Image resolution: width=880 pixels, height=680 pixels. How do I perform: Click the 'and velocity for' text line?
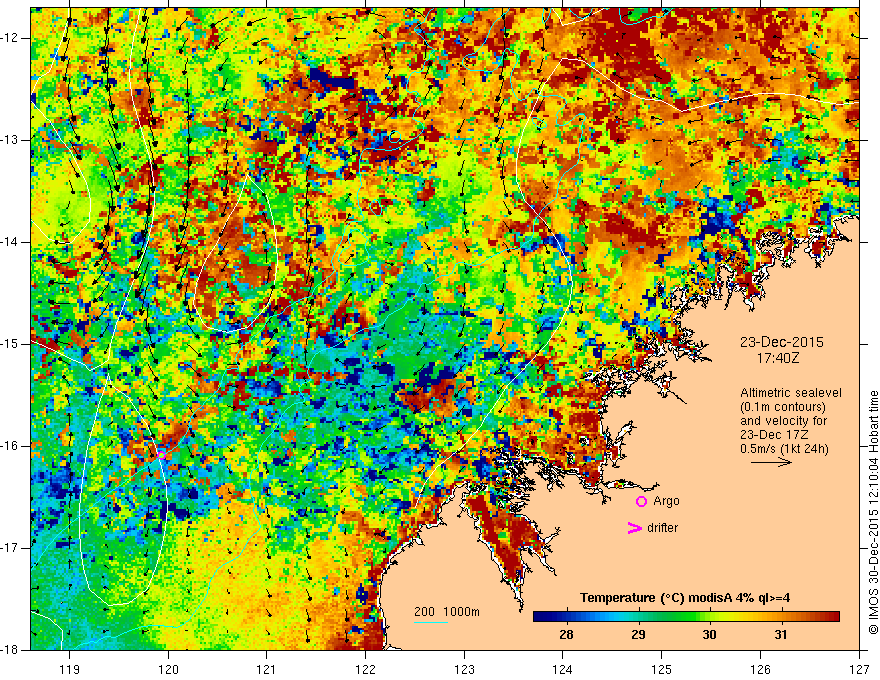click(x=783, y=421)
